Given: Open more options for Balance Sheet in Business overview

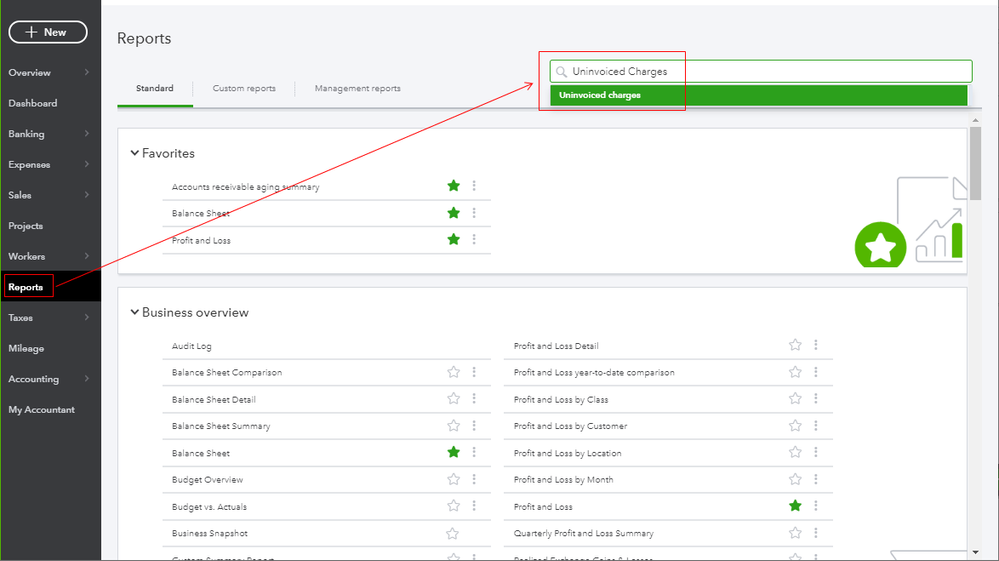Looking at the screenshot, I should pos(474,452).
